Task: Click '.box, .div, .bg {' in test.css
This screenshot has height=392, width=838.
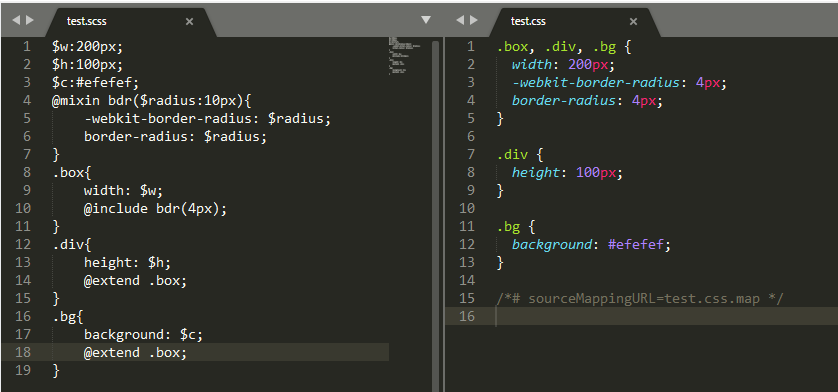Action: [x=564, y=47]
